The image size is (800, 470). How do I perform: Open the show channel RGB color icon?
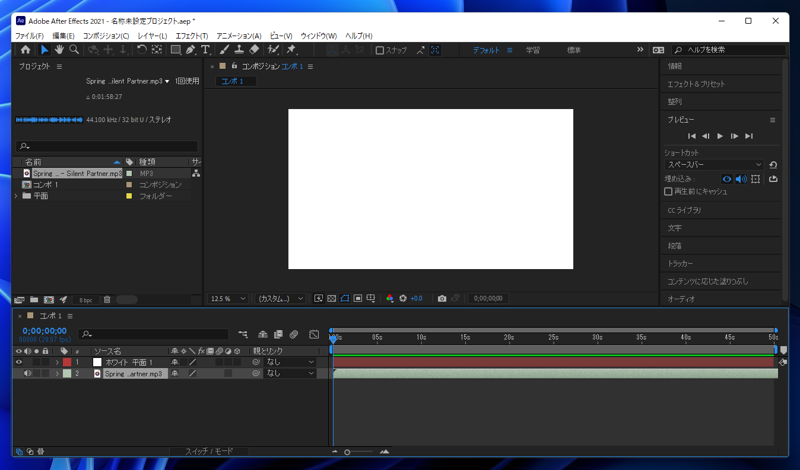(390, 299)
